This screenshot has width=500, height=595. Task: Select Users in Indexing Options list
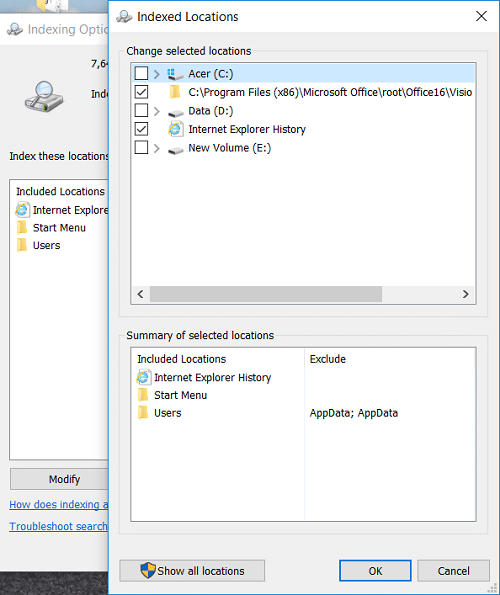coord(46,246)
